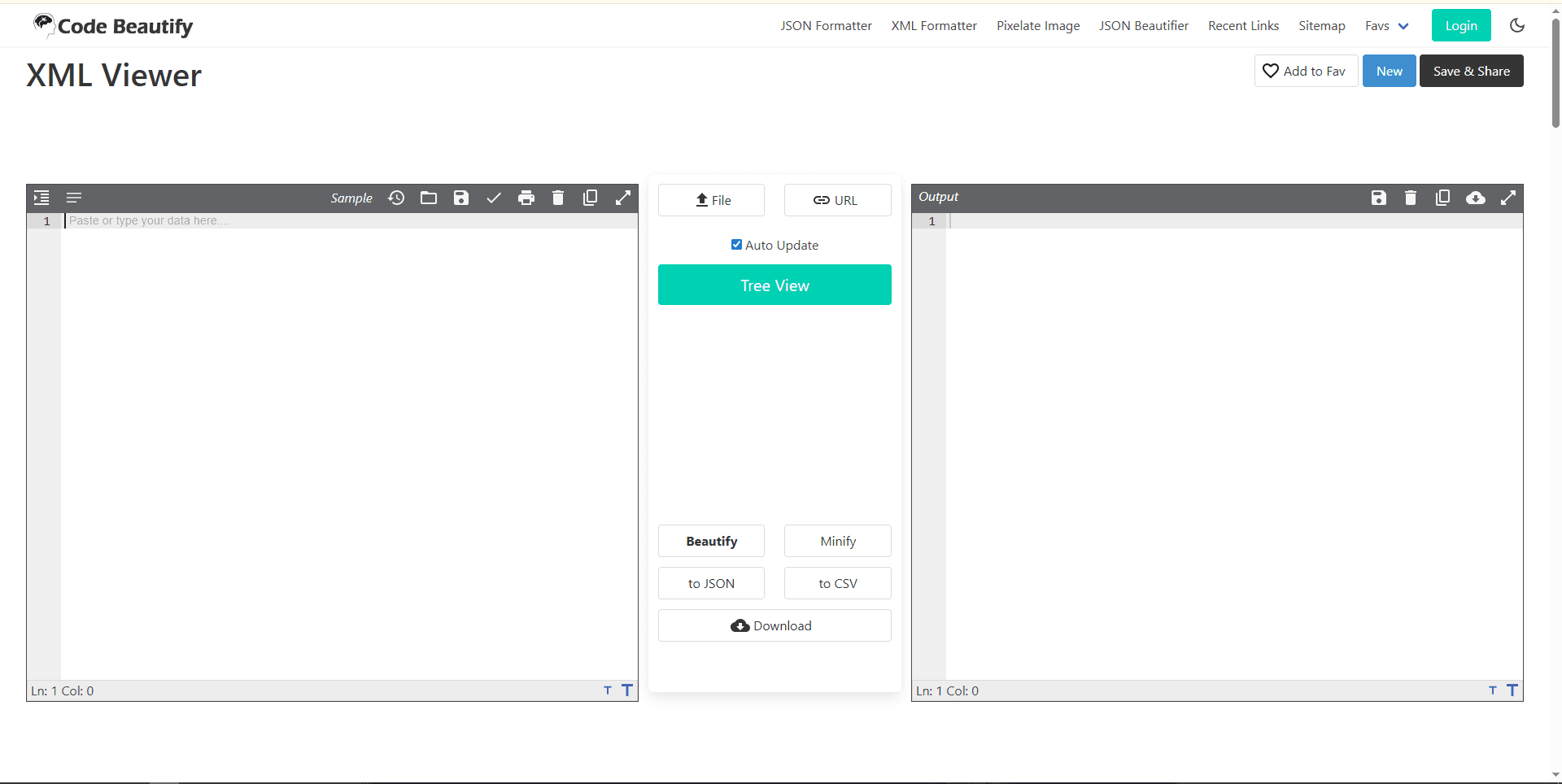
Task: Clear the input with the trash icon
Action: pyautogui.click(x=558, y=198)
